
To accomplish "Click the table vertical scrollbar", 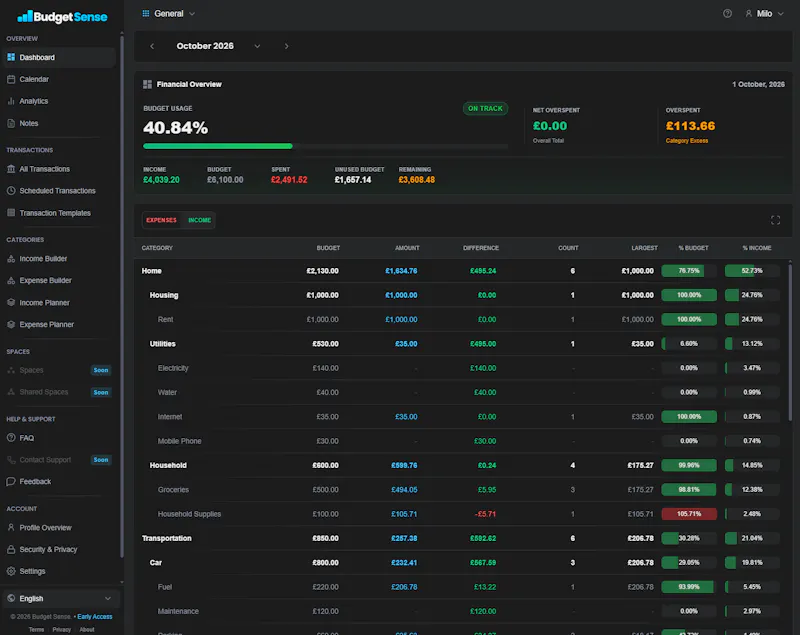I will click(x=790, y=342).
